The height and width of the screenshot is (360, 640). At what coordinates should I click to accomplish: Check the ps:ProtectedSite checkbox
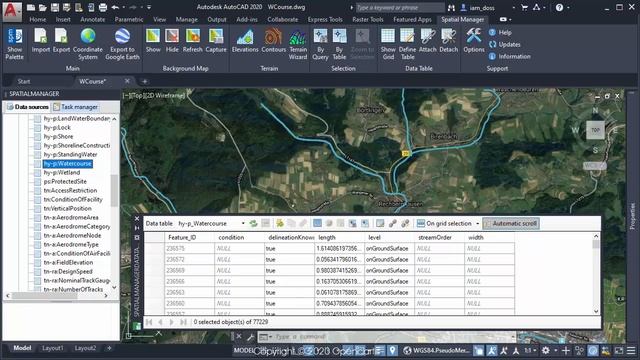(38, 182)
